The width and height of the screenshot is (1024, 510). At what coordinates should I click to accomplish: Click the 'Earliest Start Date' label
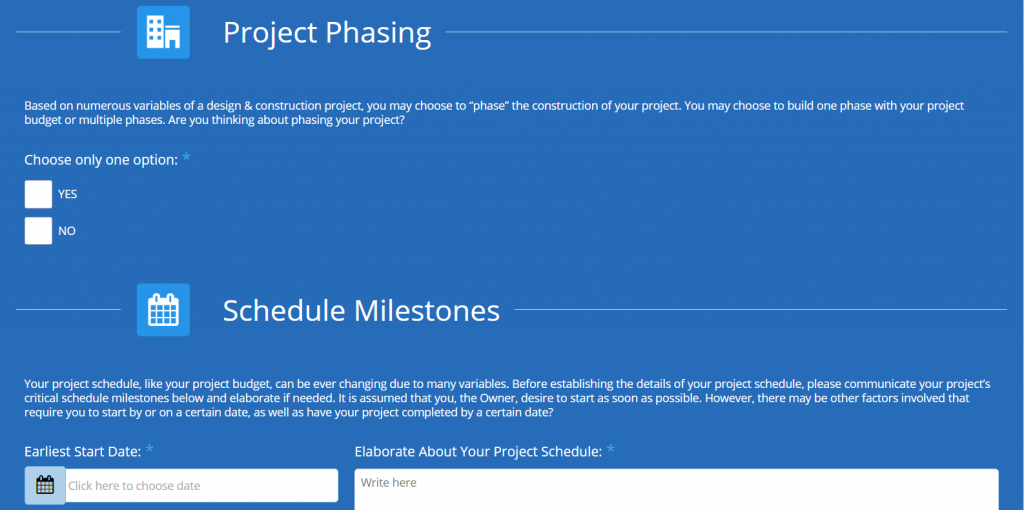[82, 452]
